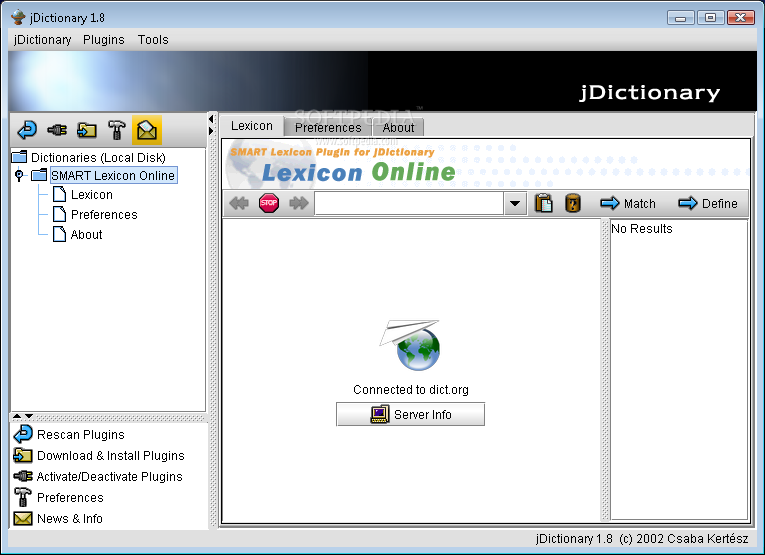
Task: Open the search word dropdown arrow
Action: point(515,203)
